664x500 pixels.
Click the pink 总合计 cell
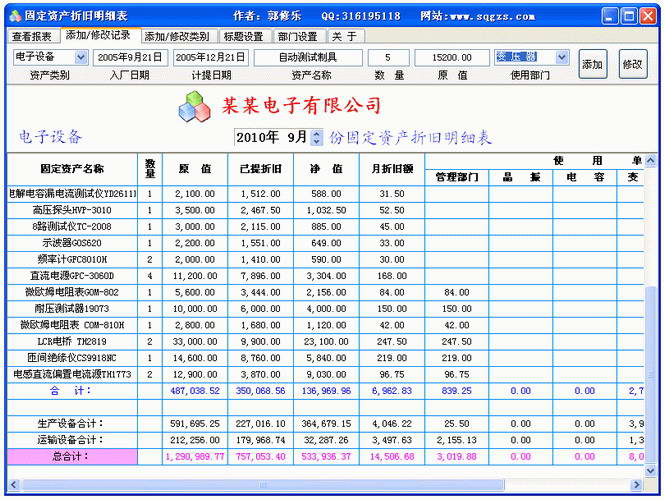(72, 457)
